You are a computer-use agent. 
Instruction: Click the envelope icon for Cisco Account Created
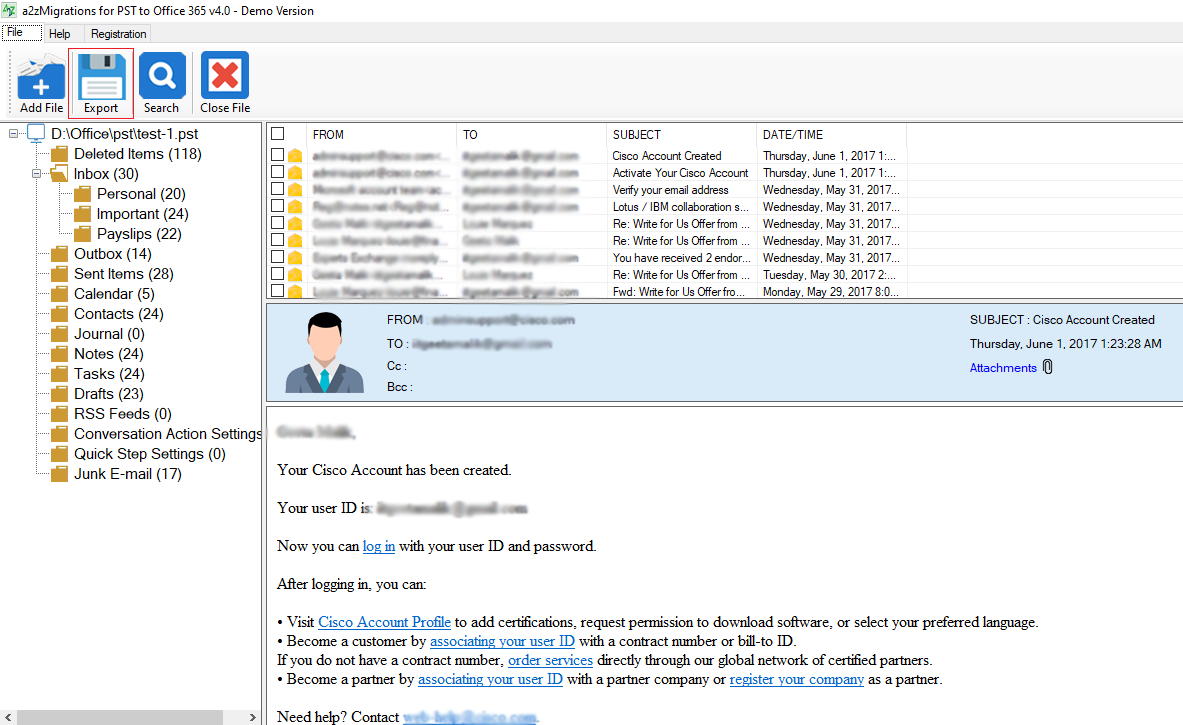click(295, 156)
